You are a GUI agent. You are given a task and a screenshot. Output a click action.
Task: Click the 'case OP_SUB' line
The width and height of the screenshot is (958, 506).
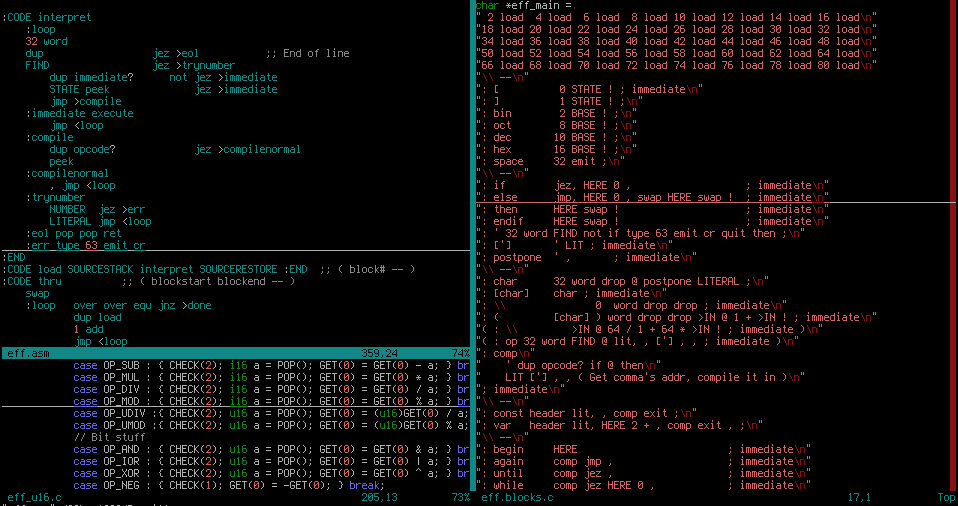(271, 365)
